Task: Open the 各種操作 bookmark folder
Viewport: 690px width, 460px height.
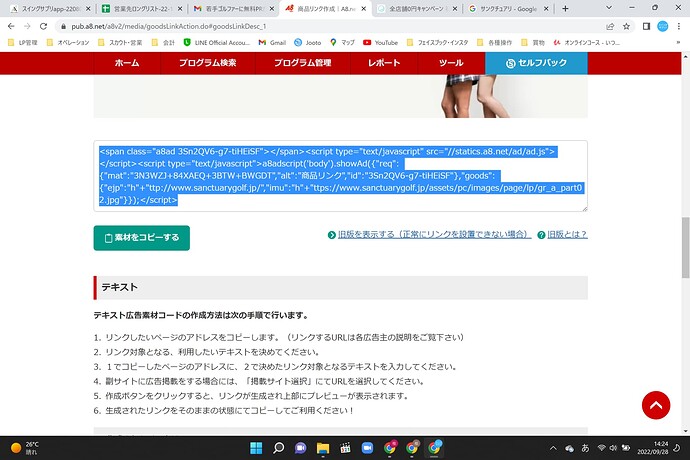Action: point(495,43)
